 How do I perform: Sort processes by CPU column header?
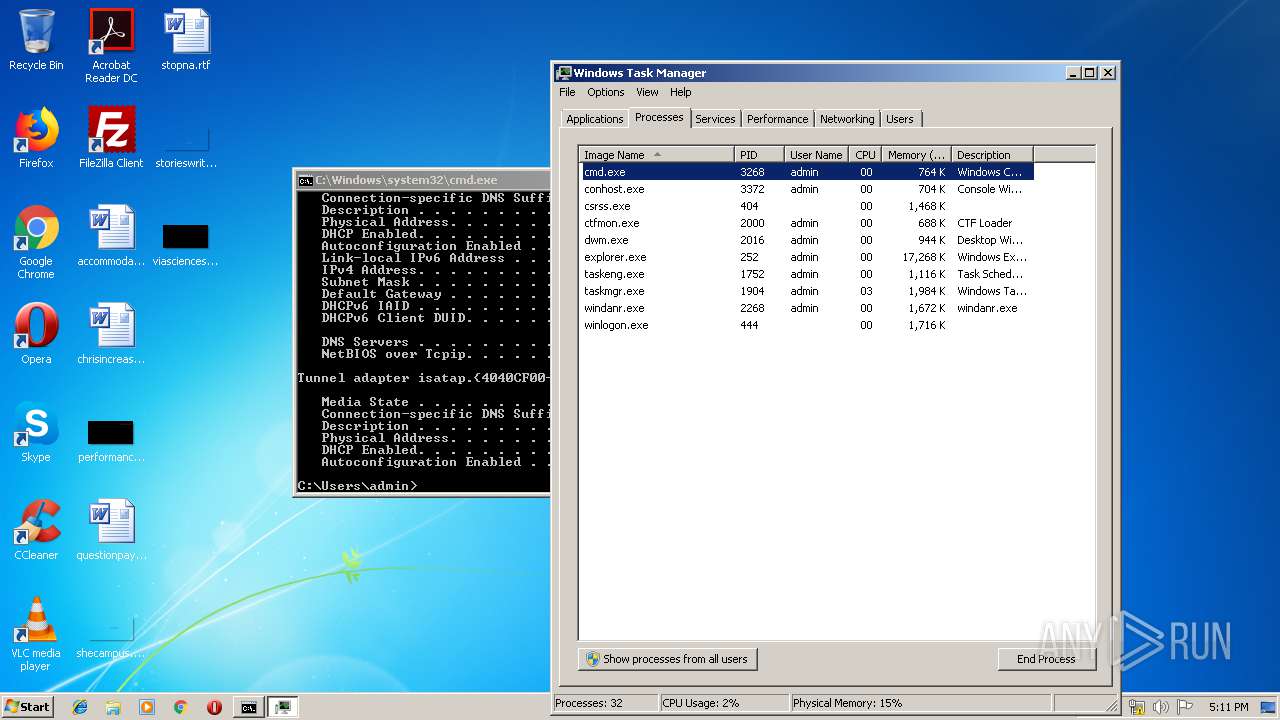tap(865, 155)
